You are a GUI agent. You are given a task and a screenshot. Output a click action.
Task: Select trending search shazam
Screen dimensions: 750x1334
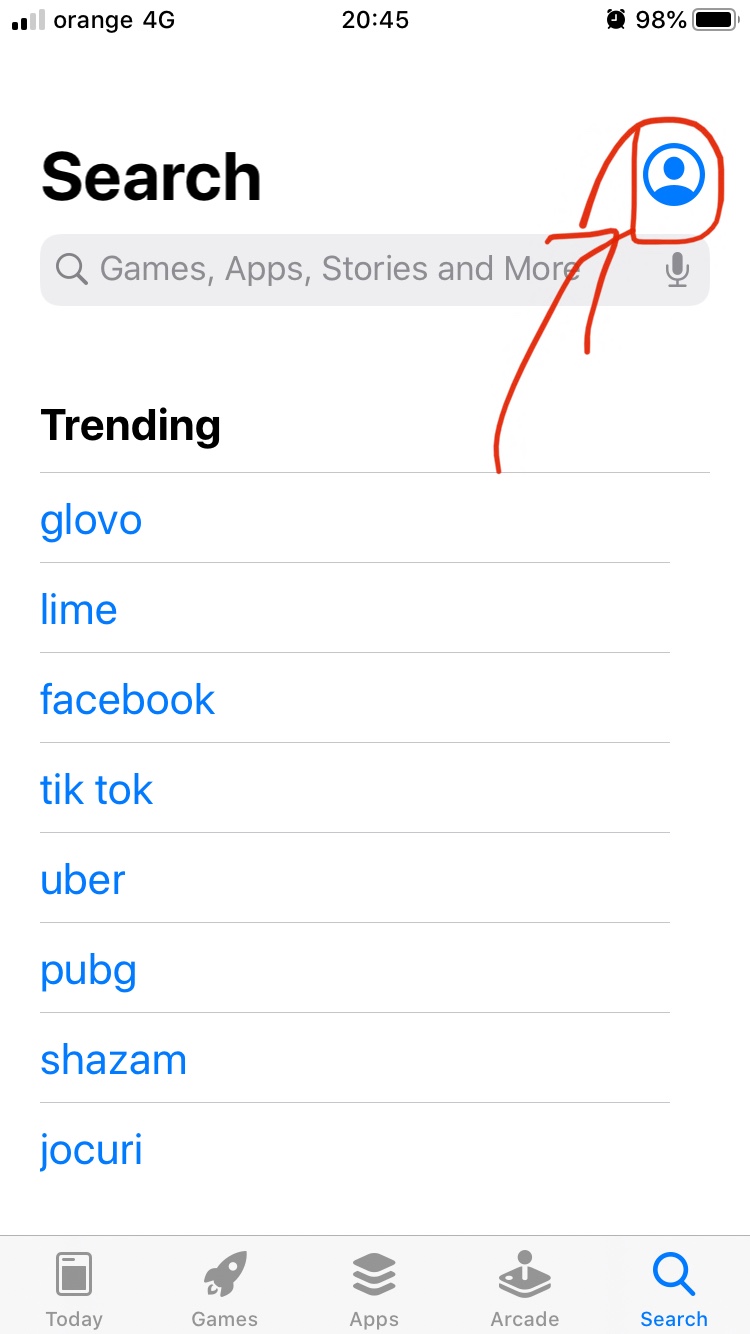pos(113,1060)
